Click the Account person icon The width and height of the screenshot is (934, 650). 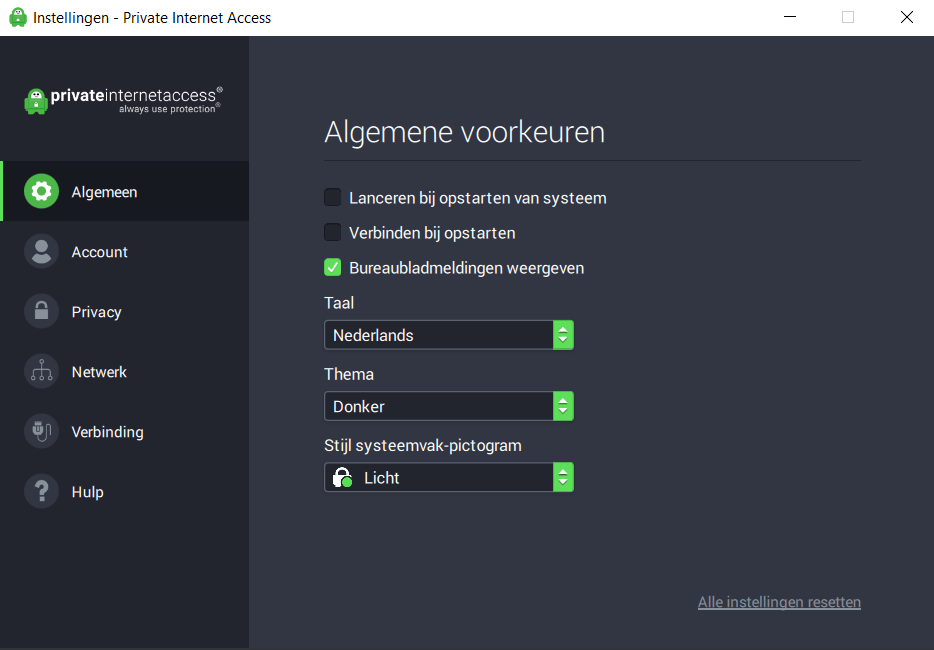point(41,251)
